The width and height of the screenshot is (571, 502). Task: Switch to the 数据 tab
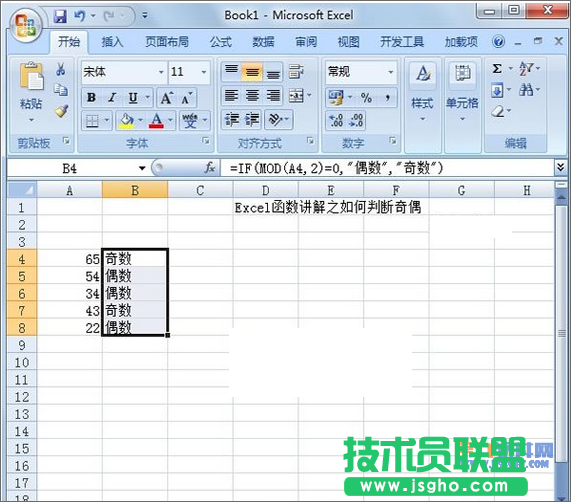click(x=263, y=42)
